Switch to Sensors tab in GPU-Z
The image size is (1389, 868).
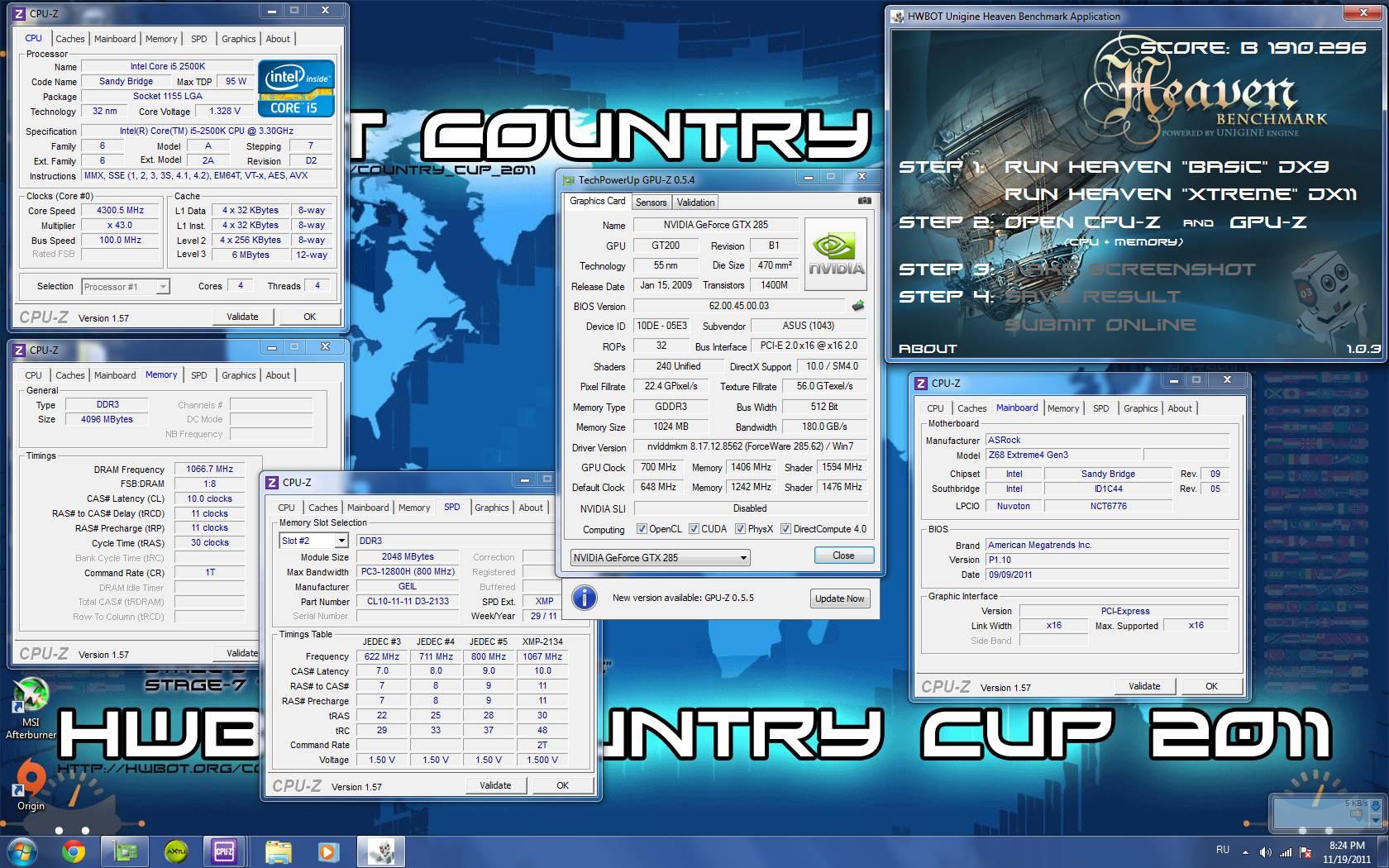(x=651, y=203)
